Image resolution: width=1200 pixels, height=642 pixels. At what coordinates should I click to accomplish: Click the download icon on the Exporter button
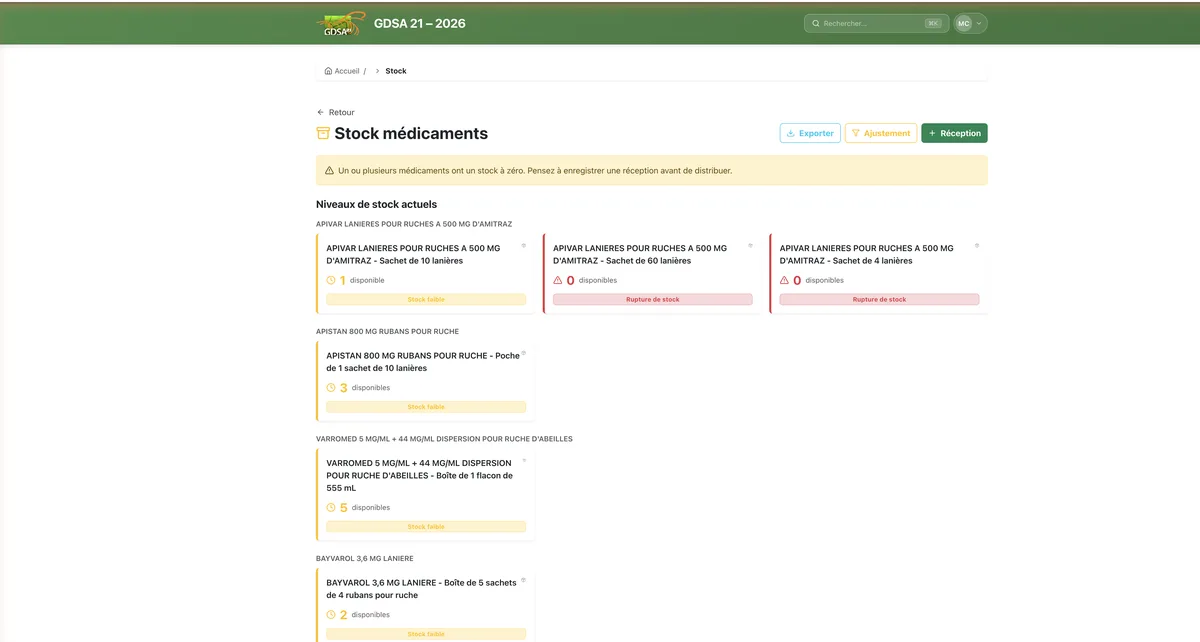pyautogui.click(x=789, y=132)
